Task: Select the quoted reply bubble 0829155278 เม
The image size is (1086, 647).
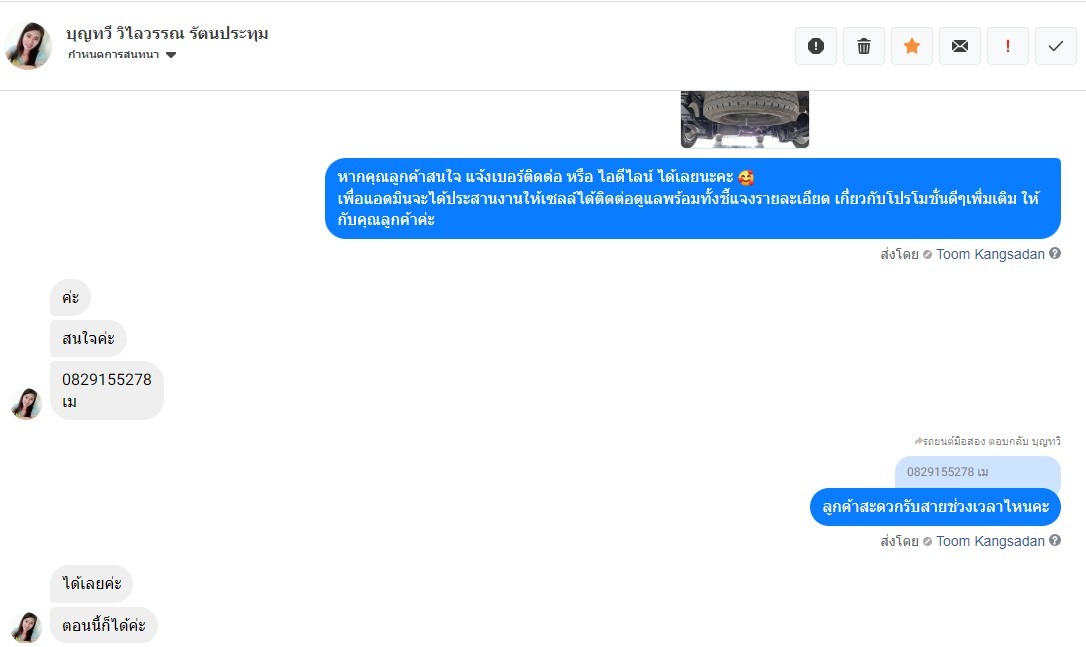Action: coord(977,472)
